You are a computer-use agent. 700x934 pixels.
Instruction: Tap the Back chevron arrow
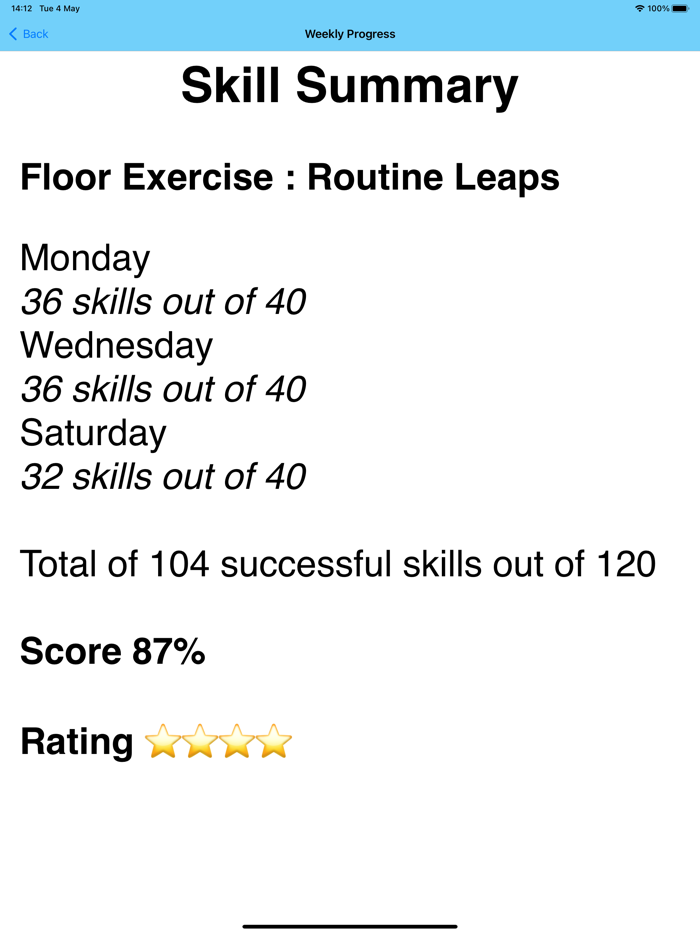click(x=13, y=34)
